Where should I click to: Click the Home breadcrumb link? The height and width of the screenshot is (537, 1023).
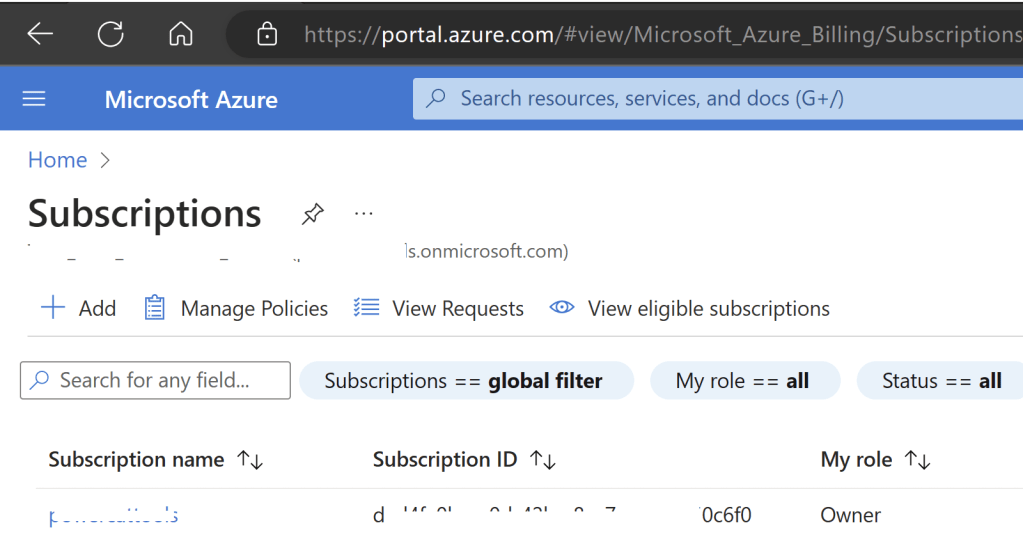pos(57,160)
